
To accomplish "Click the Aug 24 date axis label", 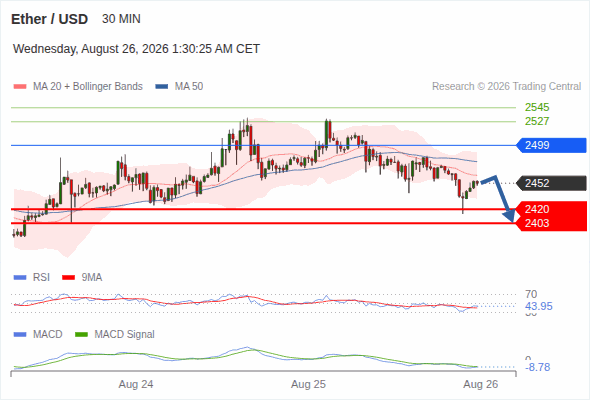I will [136, 384].
